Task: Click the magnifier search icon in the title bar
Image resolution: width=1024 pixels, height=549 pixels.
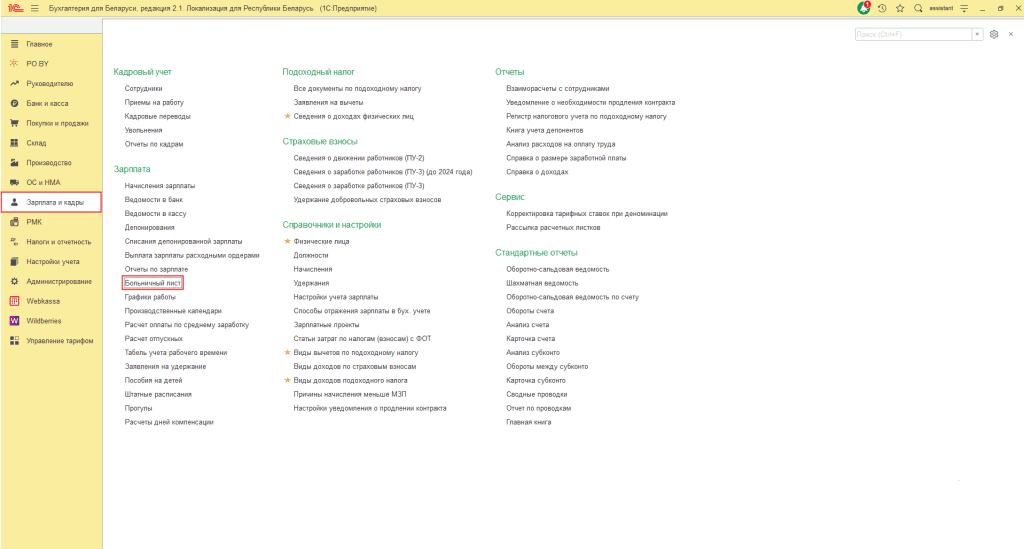Action: tap(918, 8)
